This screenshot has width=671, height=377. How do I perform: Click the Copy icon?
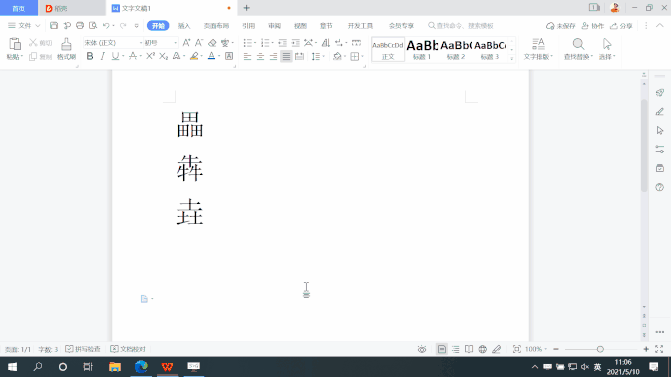(33, 56)
